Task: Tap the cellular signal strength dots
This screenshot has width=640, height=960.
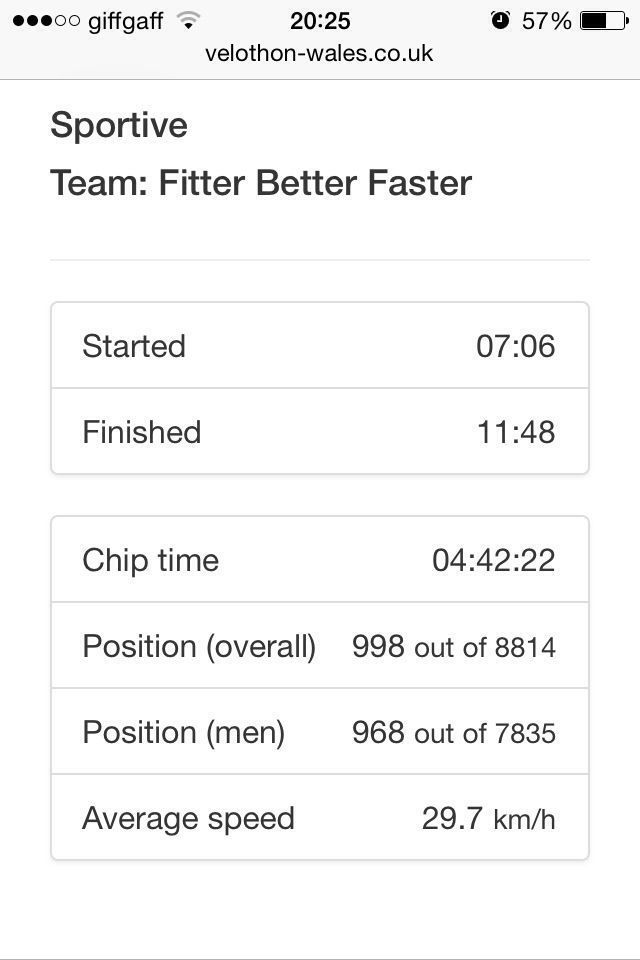Action: coord(45,20)
